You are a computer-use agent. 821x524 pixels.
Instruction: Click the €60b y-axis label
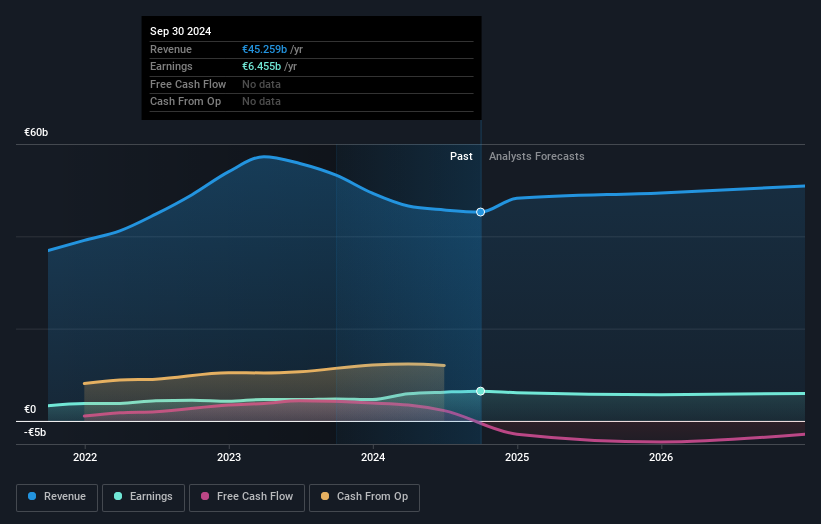click(36, 132)
